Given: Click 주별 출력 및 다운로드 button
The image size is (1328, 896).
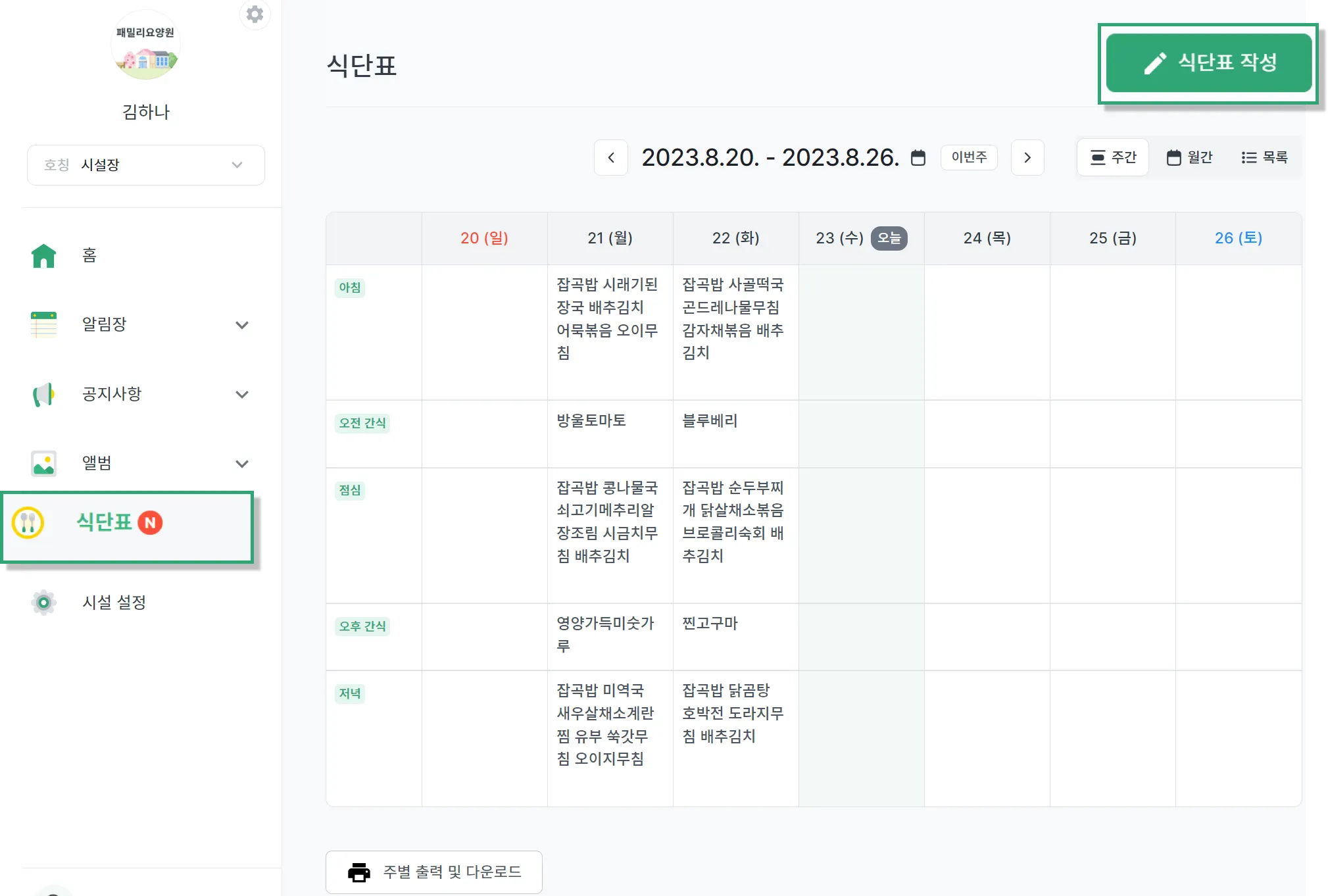Looking at the screenshot, I should 434,872.
